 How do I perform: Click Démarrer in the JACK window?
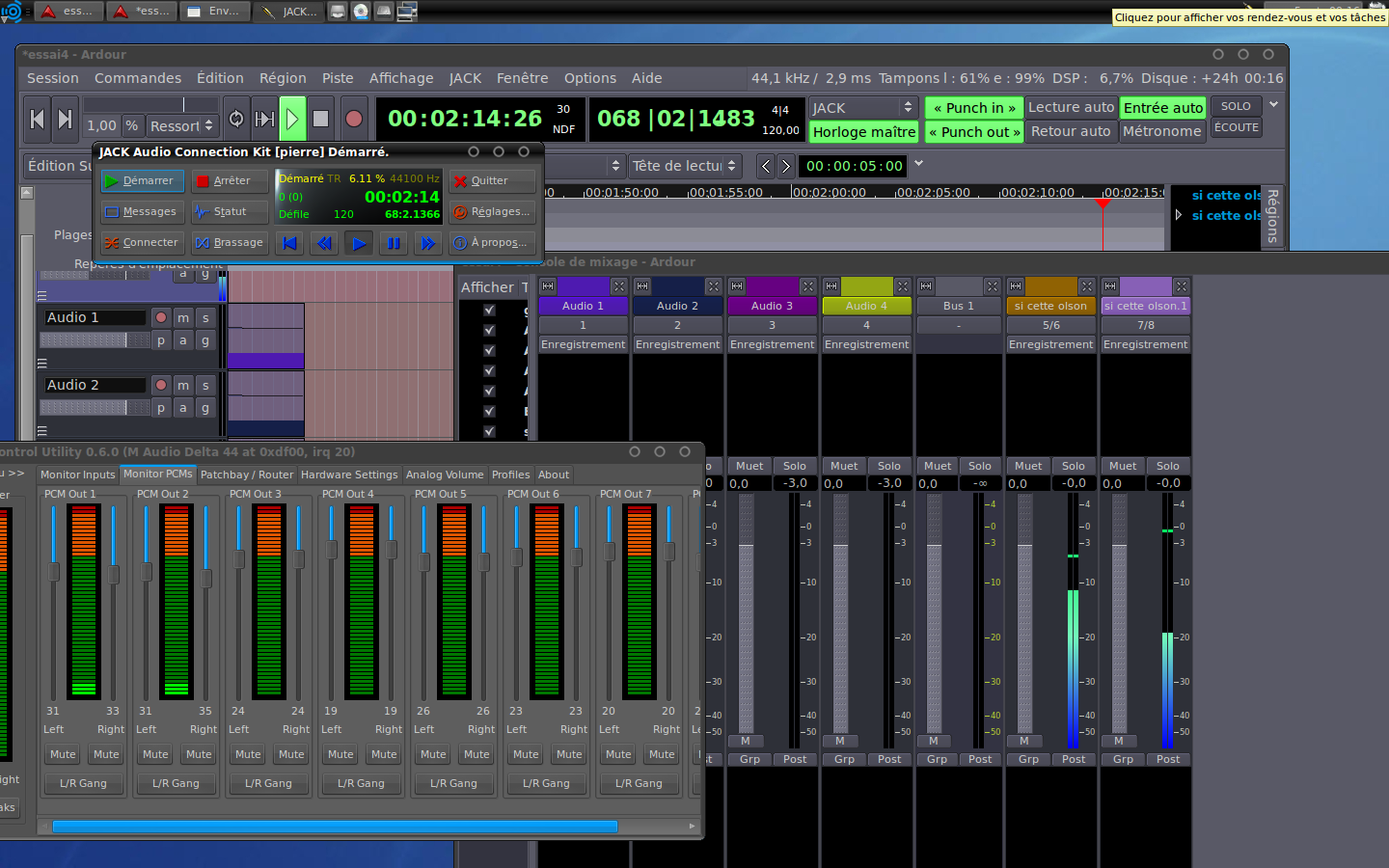[143, 180]
